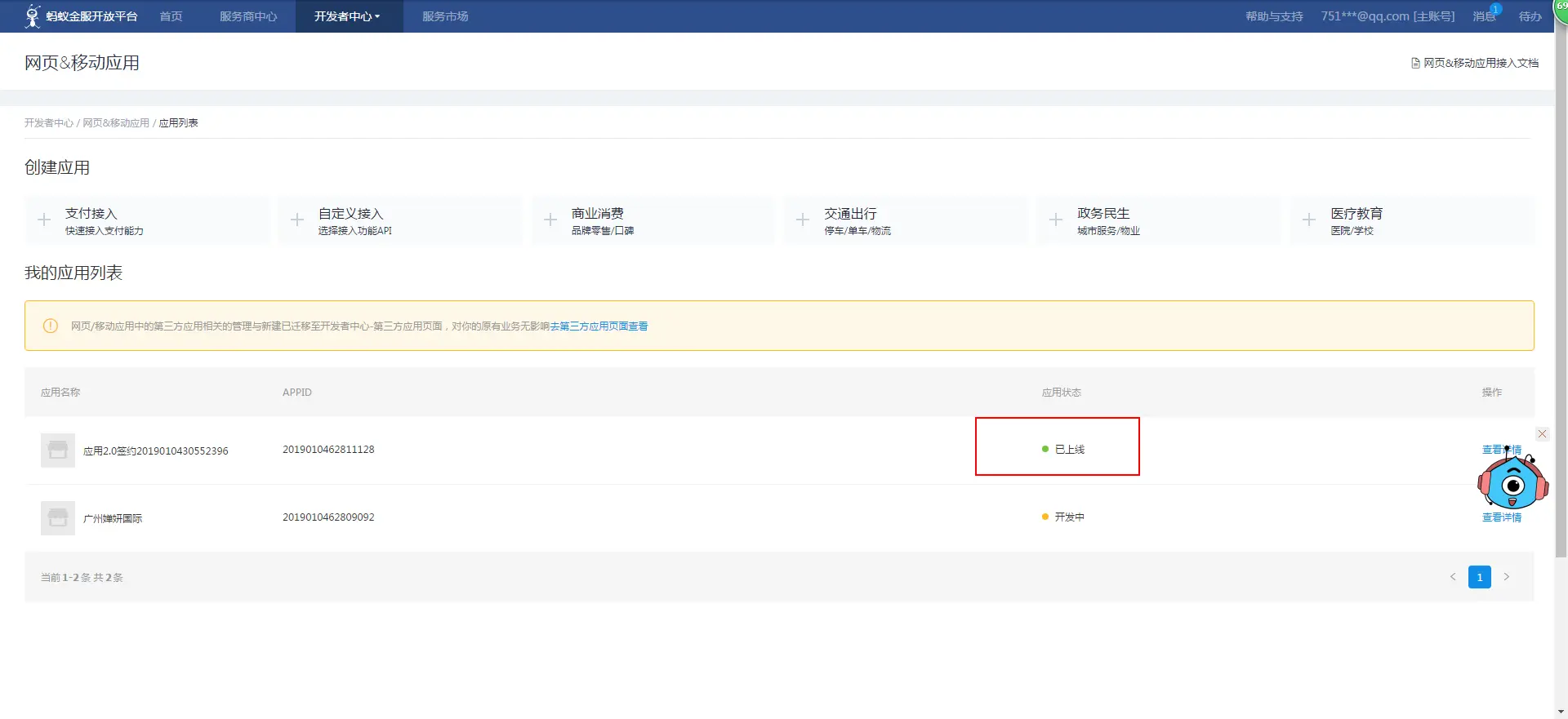Select the 交通出行 card title

pyautogui.click(x=850, y=213)
